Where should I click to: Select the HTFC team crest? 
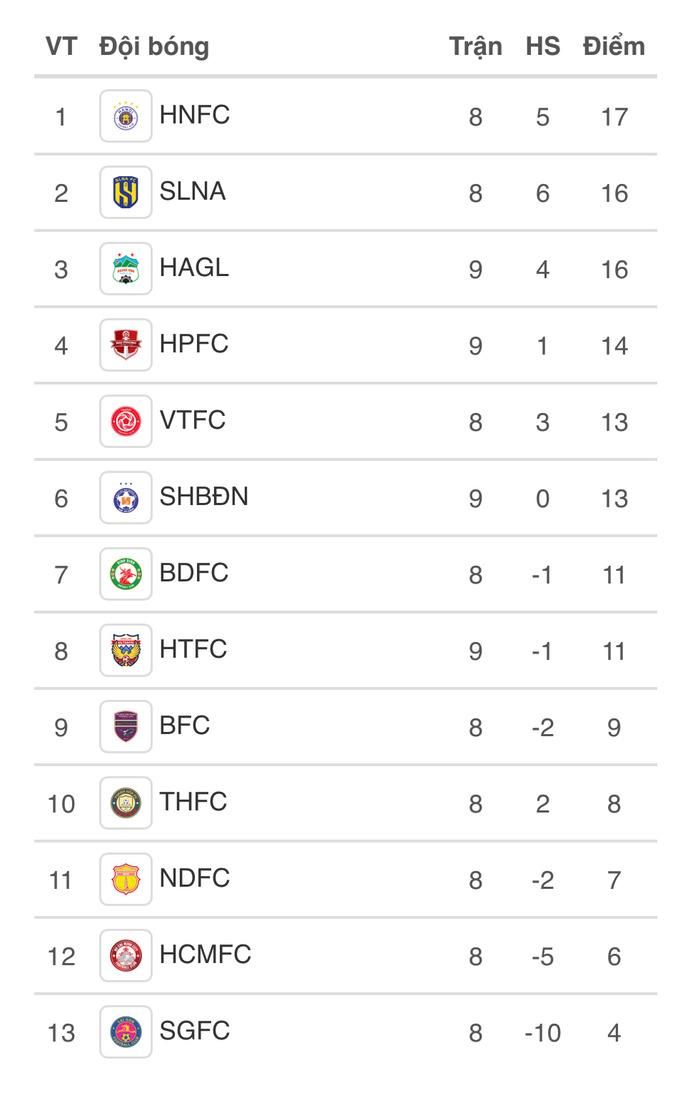click(126, 650)
